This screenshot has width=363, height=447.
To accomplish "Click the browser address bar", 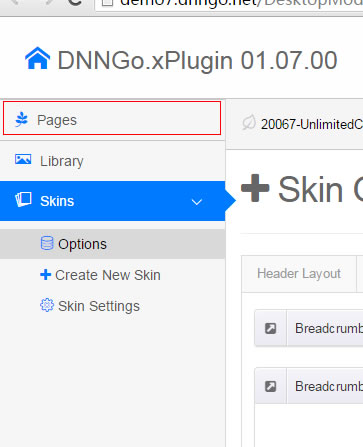I will (229, 5).
